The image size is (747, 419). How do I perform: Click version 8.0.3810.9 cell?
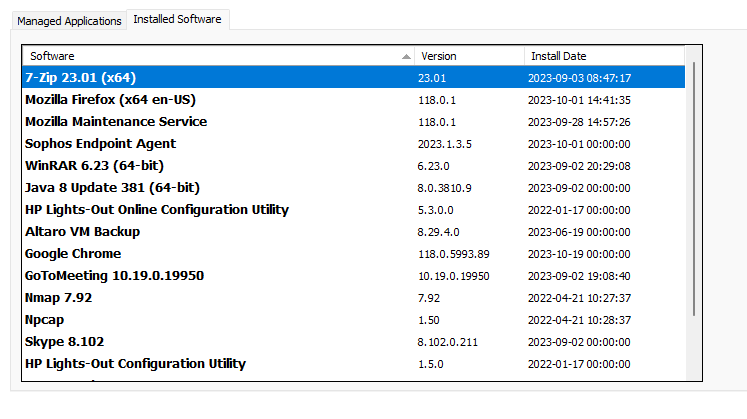(x=444, y=188)
